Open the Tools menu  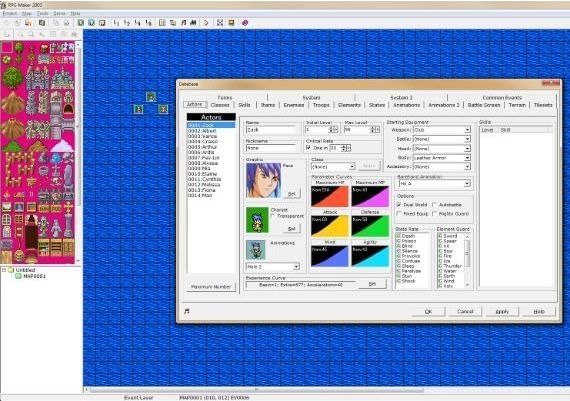click(43, 13)
